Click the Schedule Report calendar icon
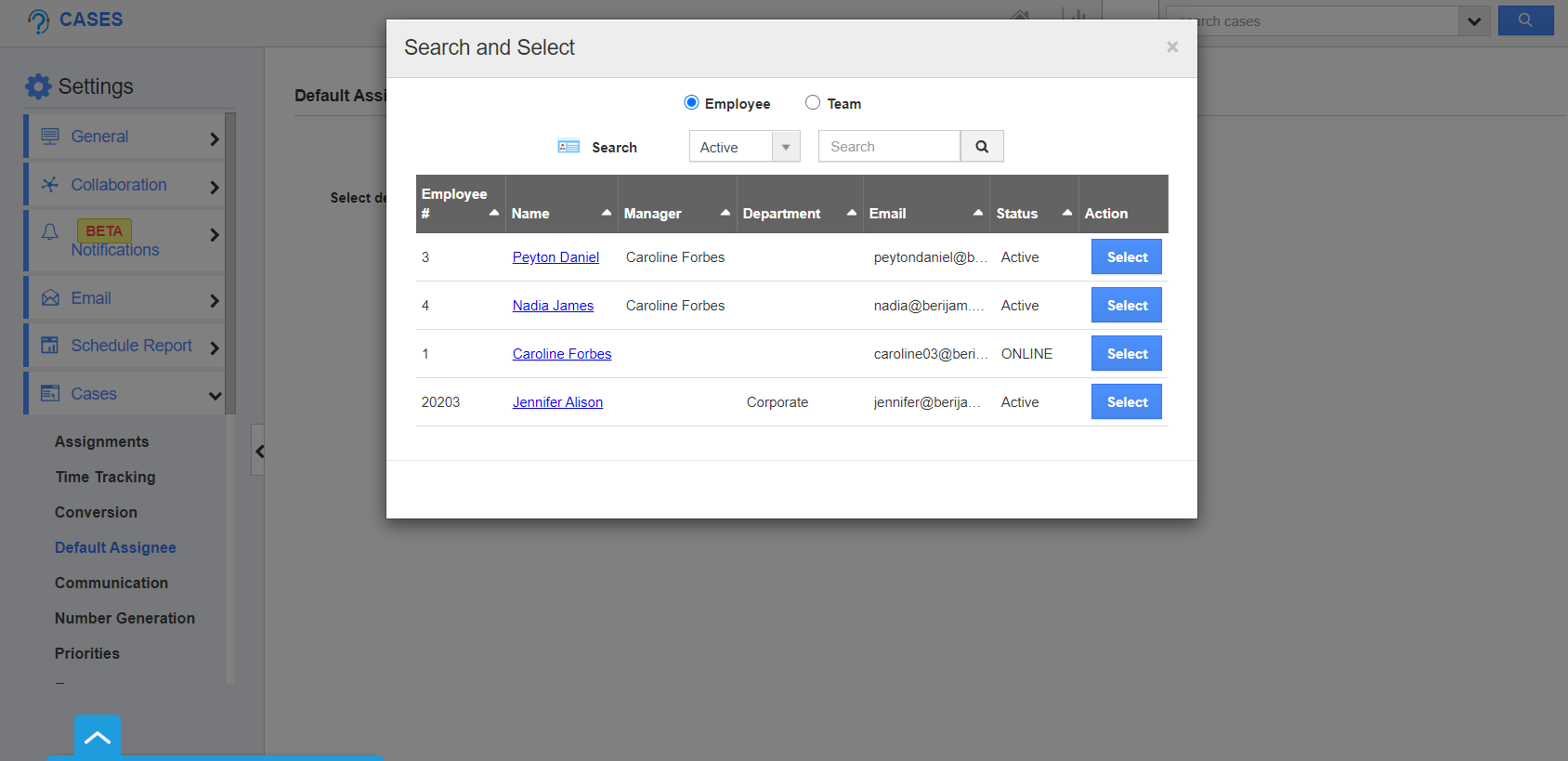This screenshot has height=761, width=1568. pyautogui.click(x=50, y=346)
